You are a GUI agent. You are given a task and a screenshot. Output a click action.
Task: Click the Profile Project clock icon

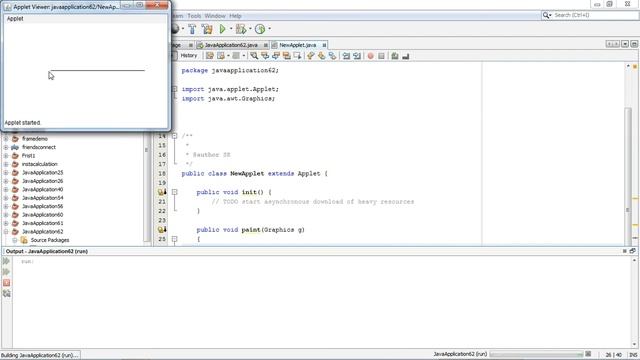[x=260, y=29]
